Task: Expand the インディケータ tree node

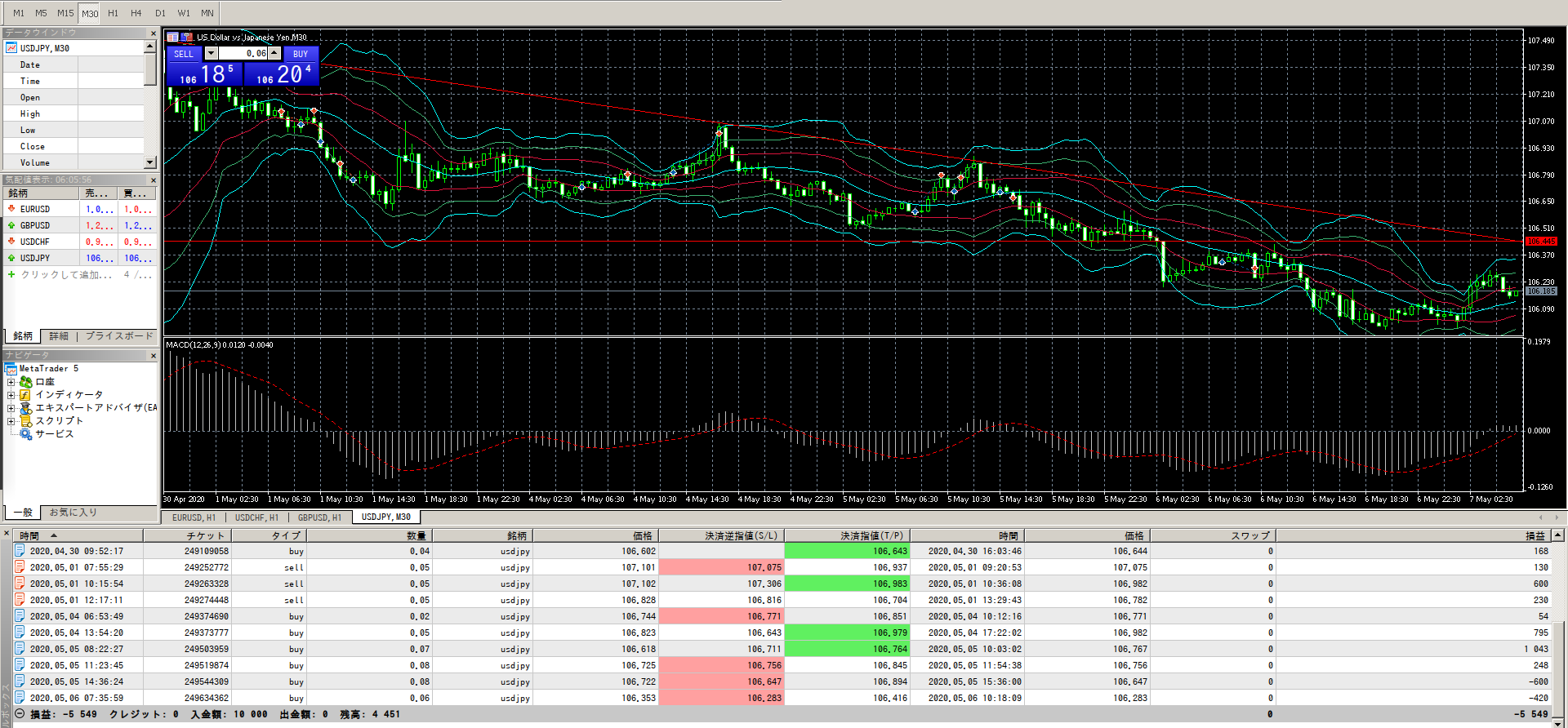Action: [x=11, y=395]
